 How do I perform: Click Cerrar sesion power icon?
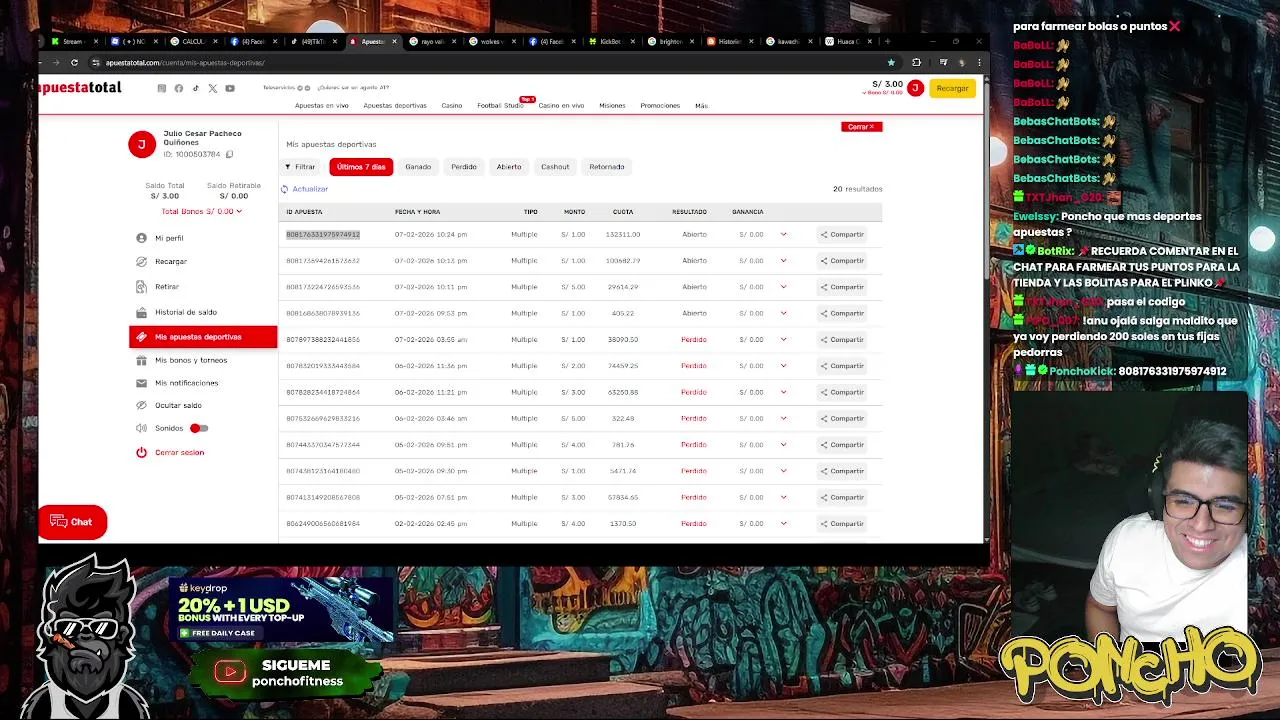tap(141, 452)
